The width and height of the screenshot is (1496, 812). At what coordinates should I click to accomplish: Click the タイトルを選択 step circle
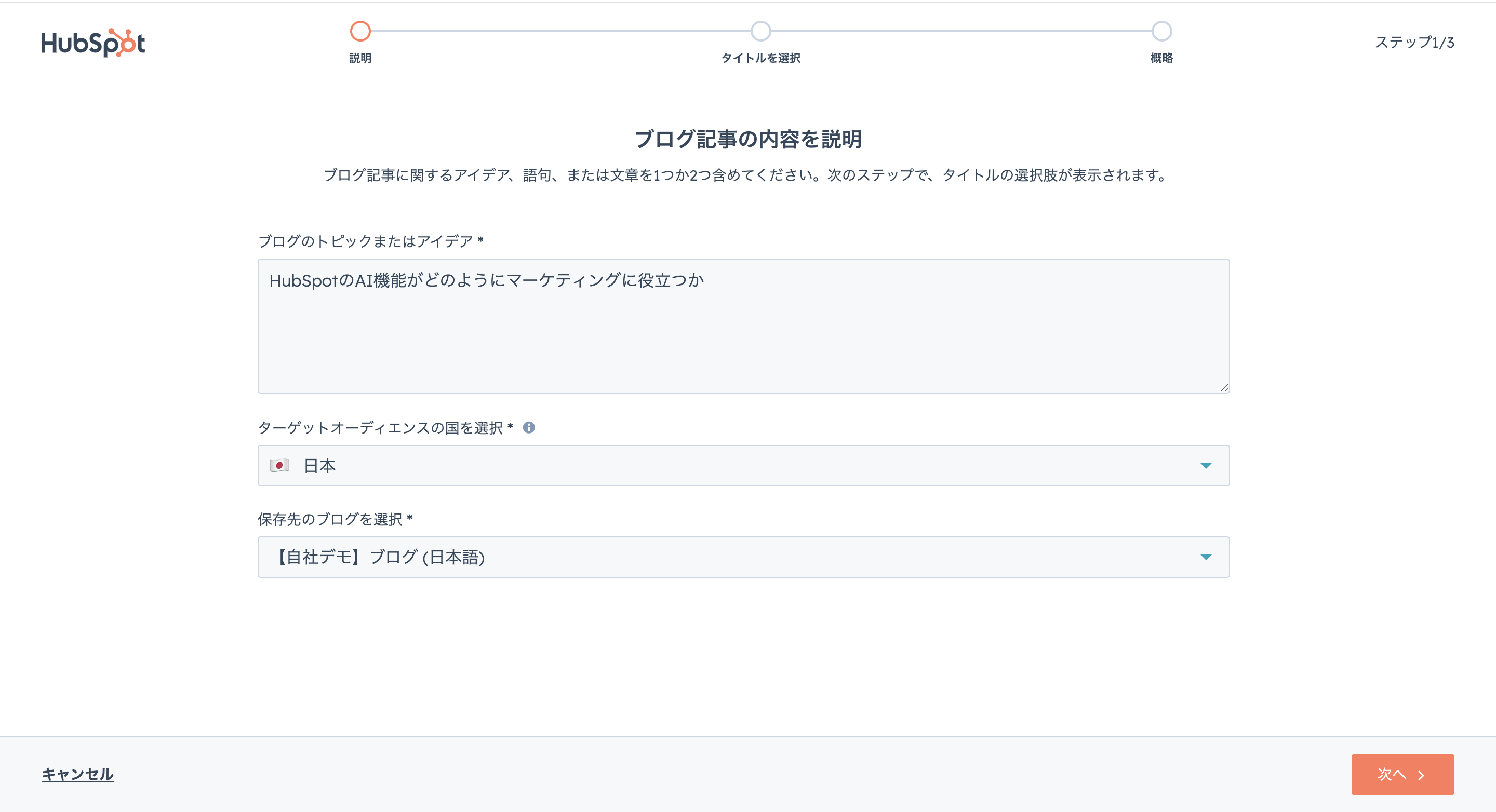[x=760, y=31]
